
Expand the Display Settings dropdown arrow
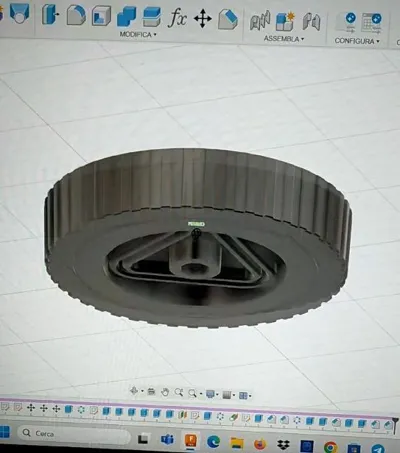(x=217, y=395)
